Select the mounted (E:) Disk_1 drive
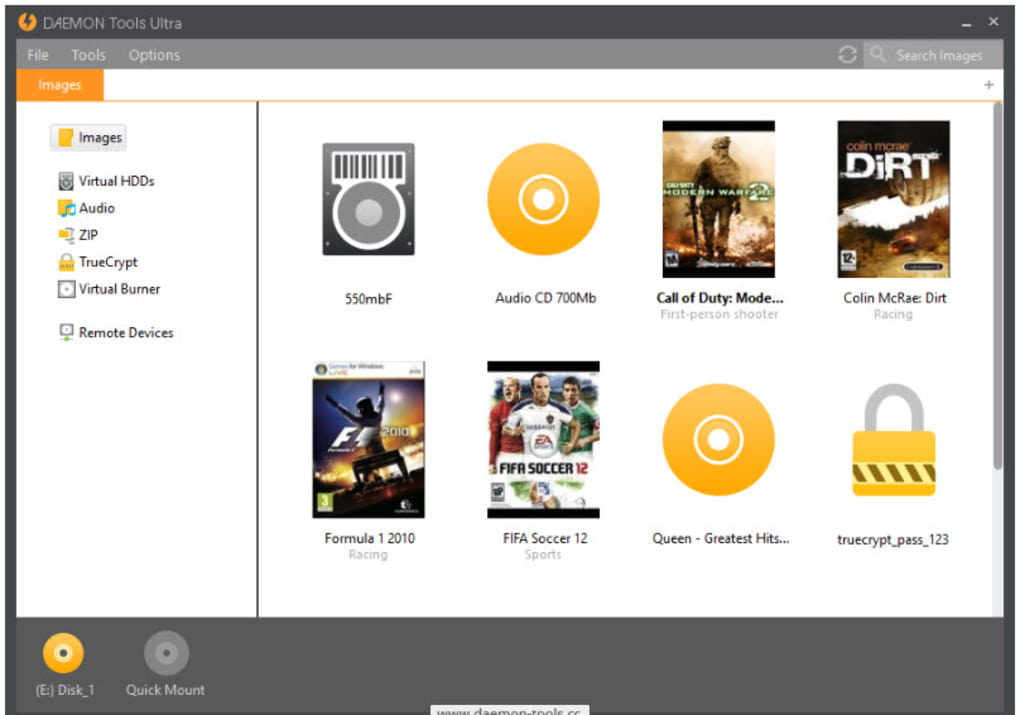The height and width of the screenshot is (715, 1020). (x=64, y=652)
